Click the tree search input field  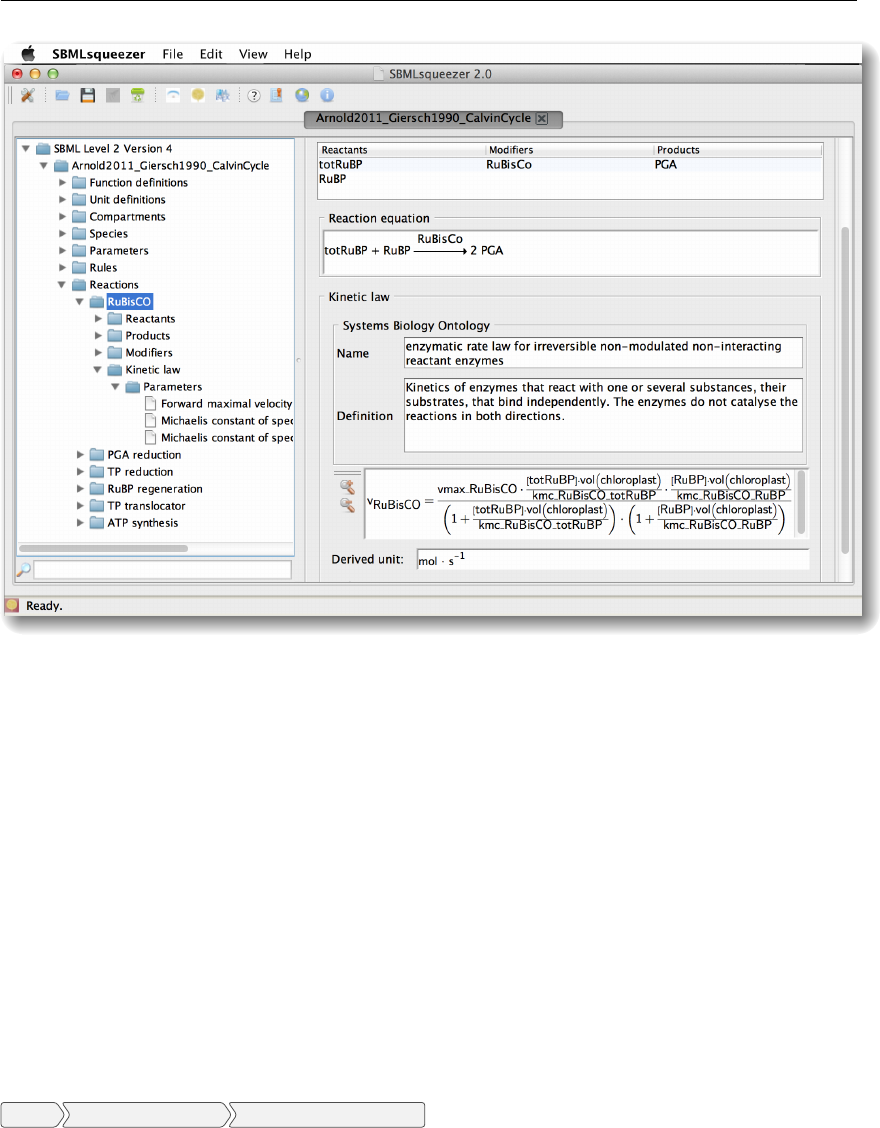tap(163, 570)
